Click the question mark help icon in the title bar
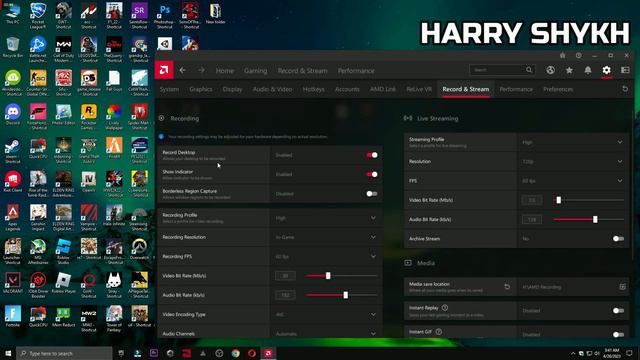The height and width of the screenshot is (360, 640). click(x=579, y=56)
